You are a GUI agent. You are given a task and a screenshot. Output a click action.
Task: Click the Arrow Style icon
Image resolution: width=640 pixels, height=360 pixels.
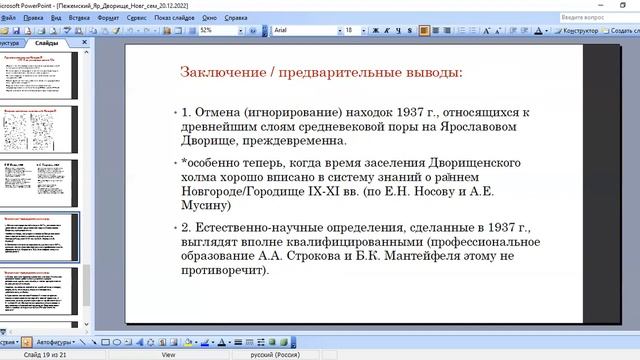pos(261,342)
